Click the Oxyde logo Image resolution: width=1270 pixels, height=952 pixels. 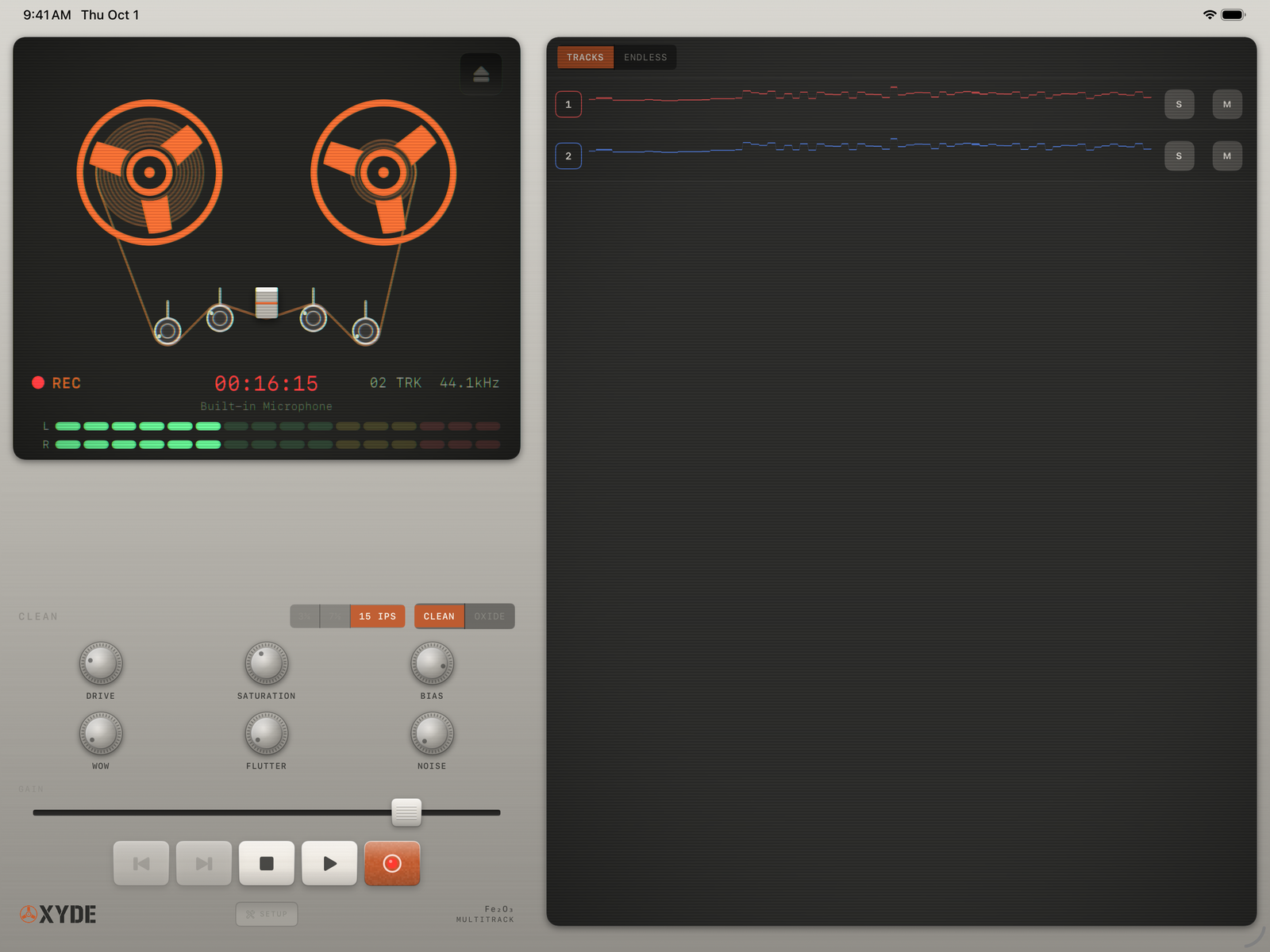[x=58, y=915]
